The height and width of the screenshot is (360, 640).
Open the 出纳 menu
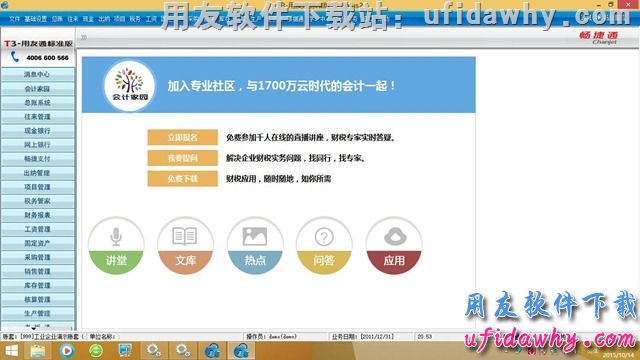point(104,19)
